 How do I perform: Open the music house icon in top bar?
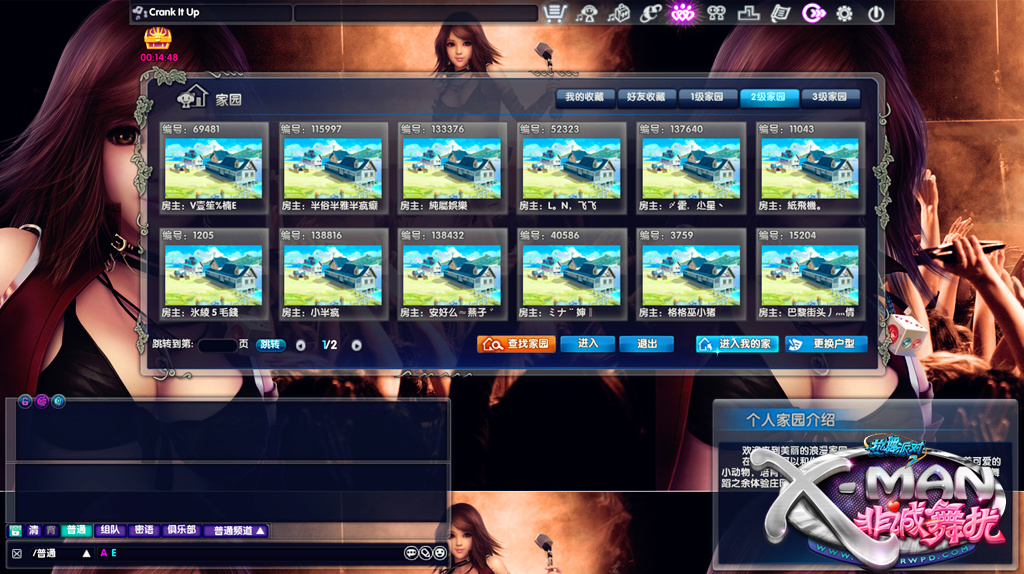pyautogui.click(x=618, y=13)
